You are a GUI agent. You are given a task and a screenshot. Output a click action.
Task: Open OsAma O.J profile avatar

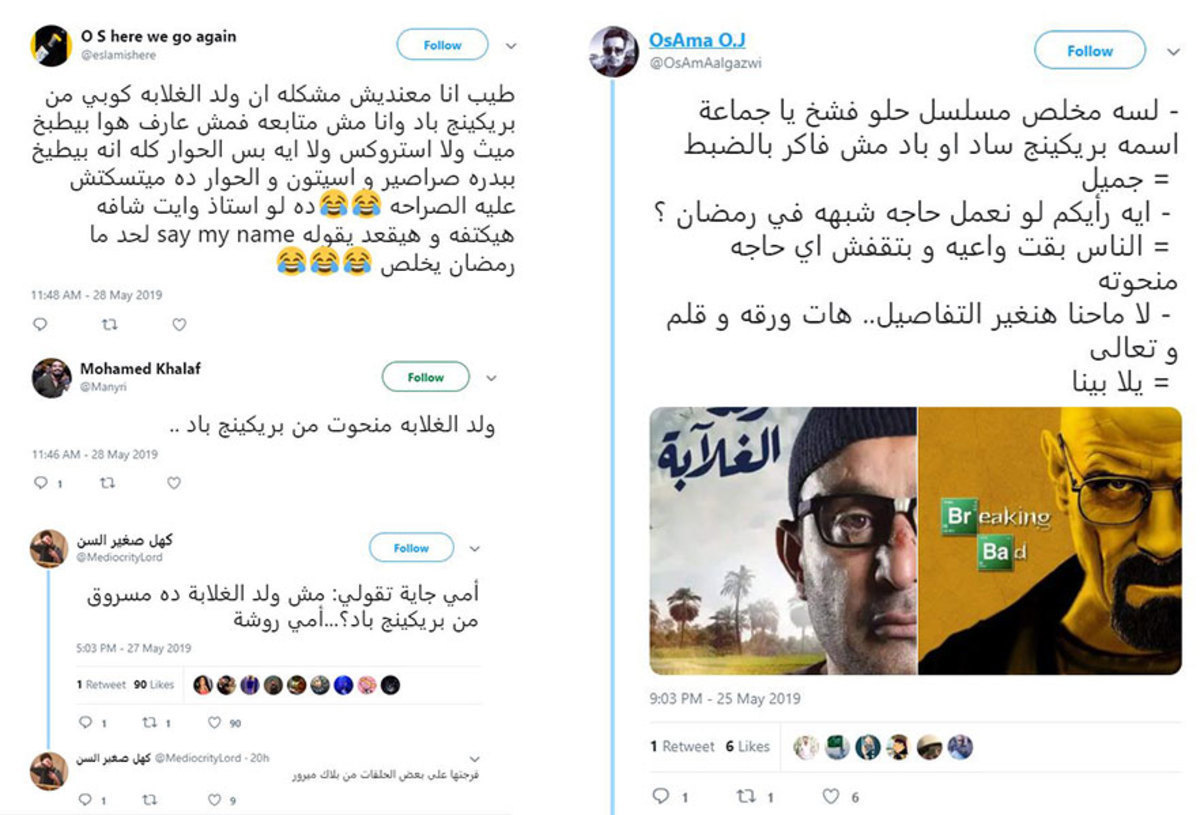[x=613, y=52]
